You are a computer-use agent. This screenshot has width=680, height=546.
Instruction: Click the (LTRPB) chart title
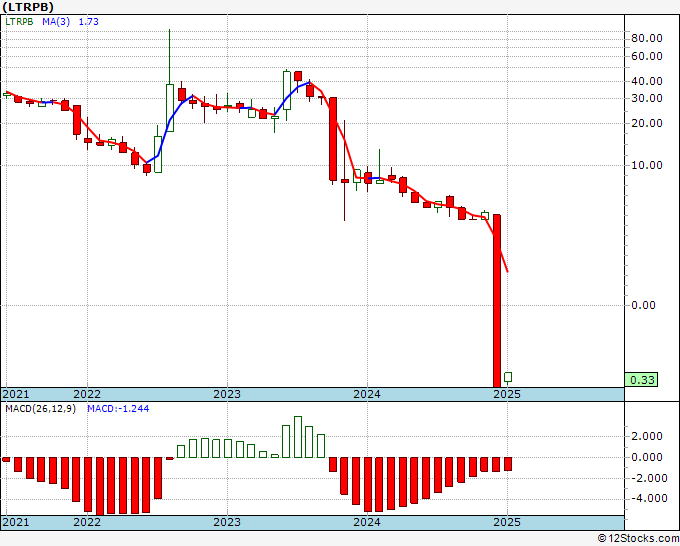point(28,7)
